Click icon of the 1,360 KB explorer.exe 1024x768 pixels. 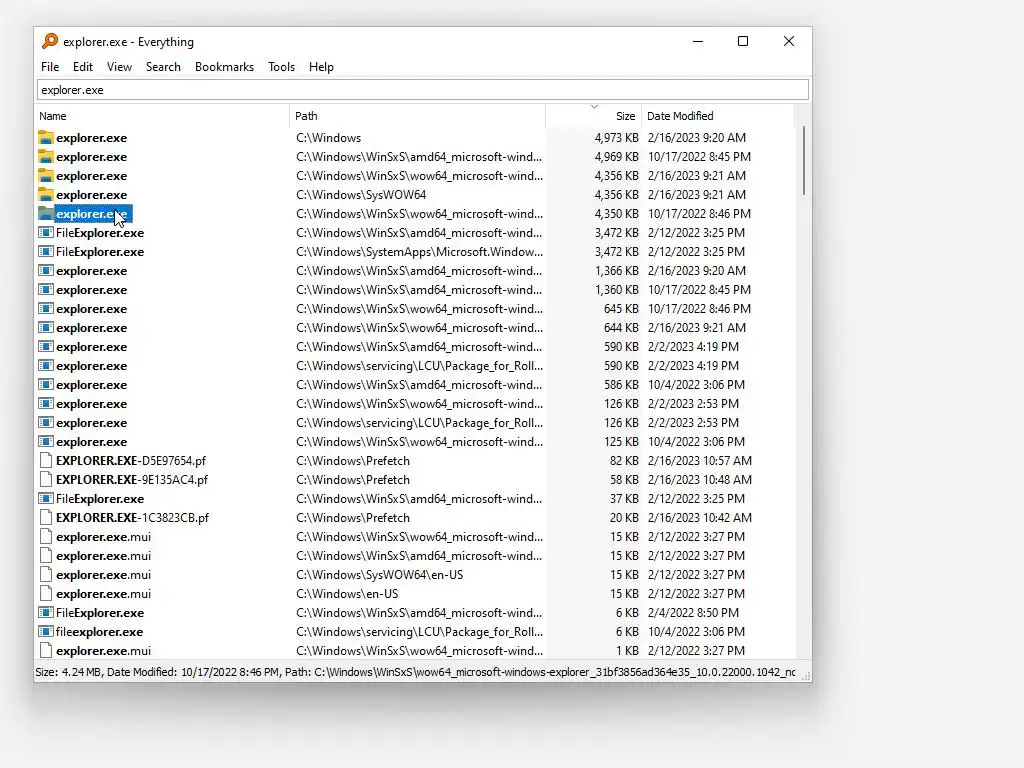[x=46, y=289]
